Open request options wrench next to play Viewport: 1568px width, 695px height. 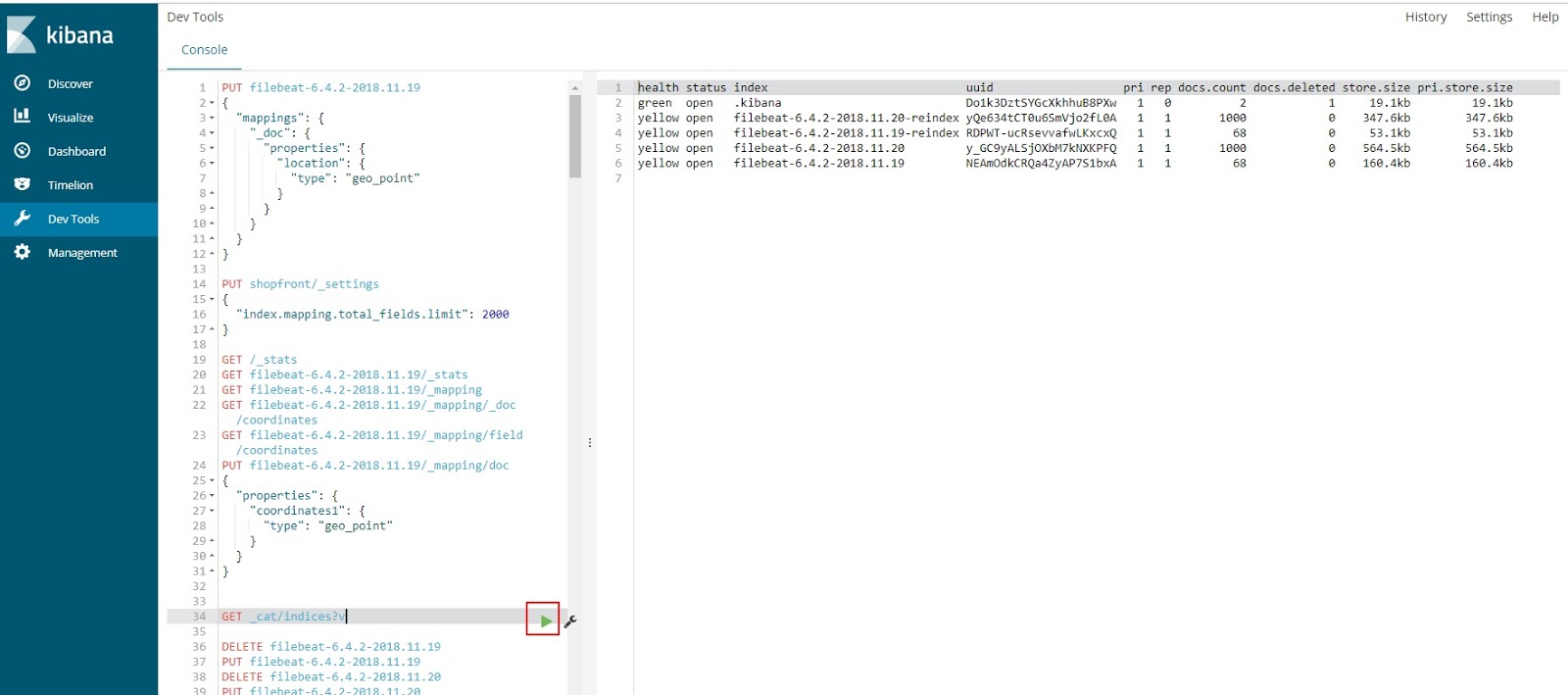click(x=570, y=621)
